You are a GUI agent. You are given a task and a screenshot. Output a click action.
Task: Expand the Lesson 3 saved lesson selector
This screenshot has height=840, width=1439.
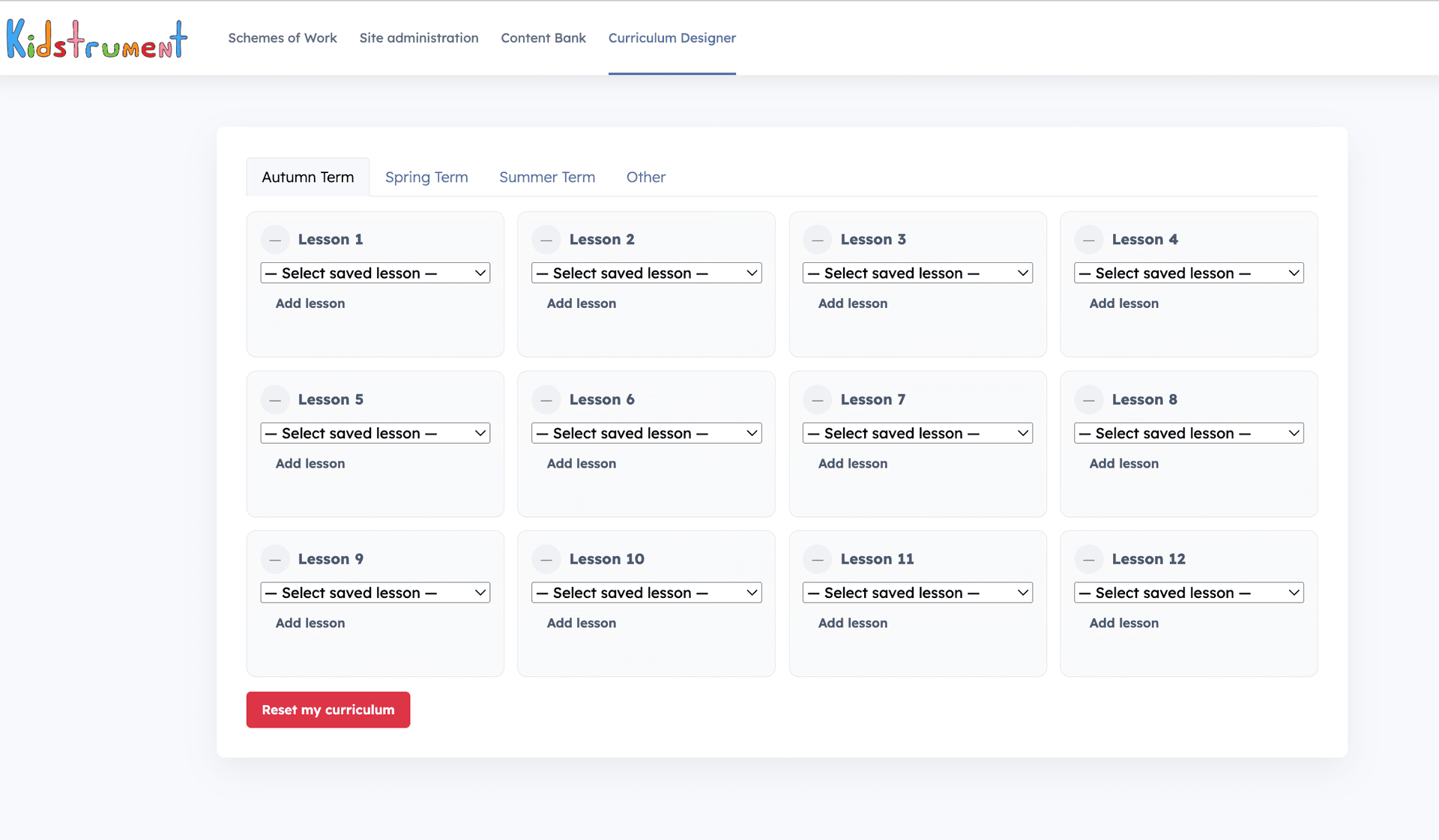[918, 273]
